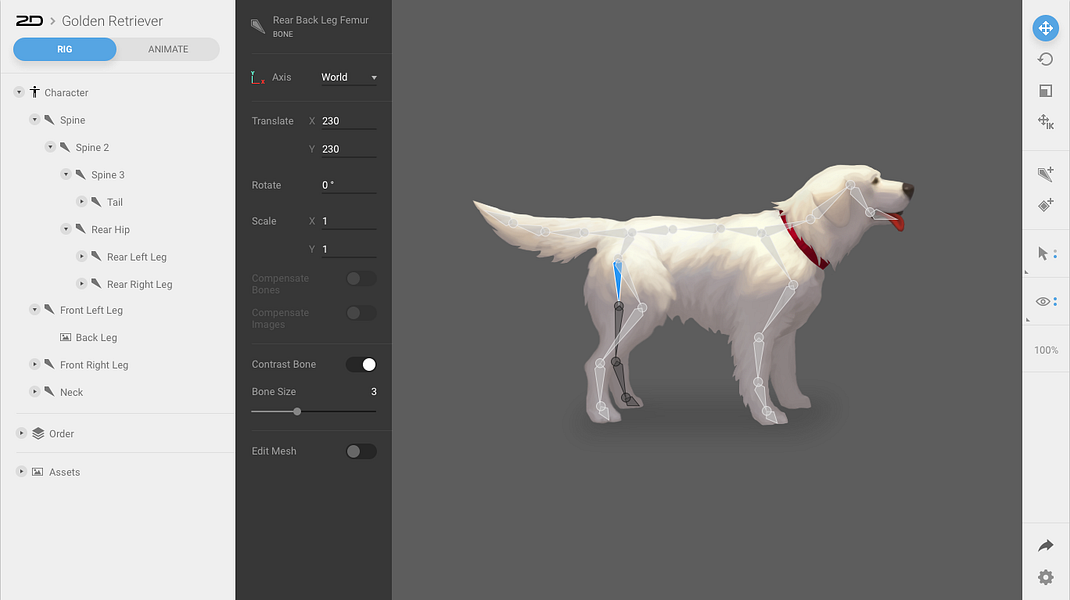
Task: Select the Add Point tool
Action: coord(1044,205)
